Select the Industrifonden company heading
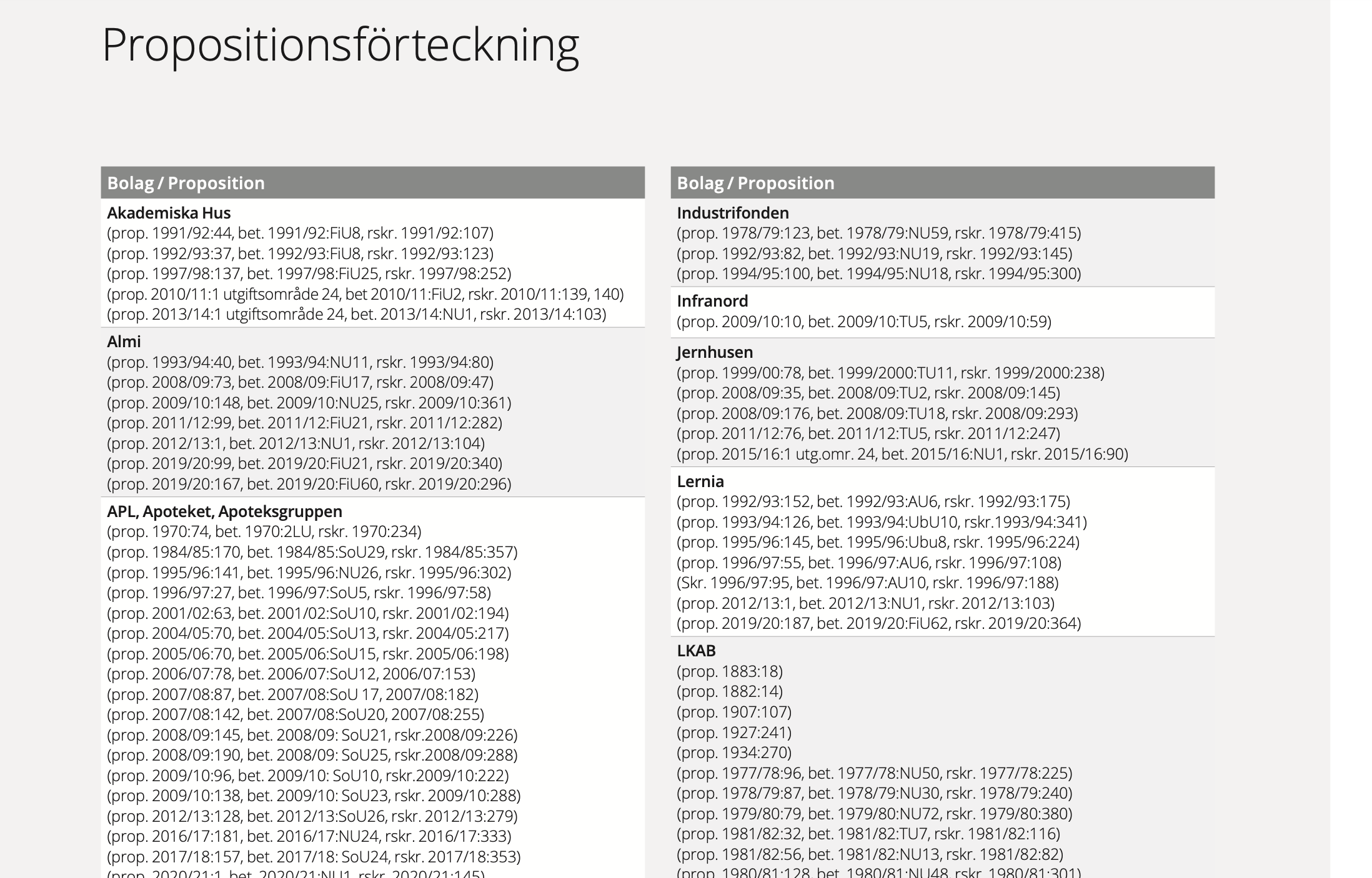1372x878 pixels. click(x=733, y=213)
